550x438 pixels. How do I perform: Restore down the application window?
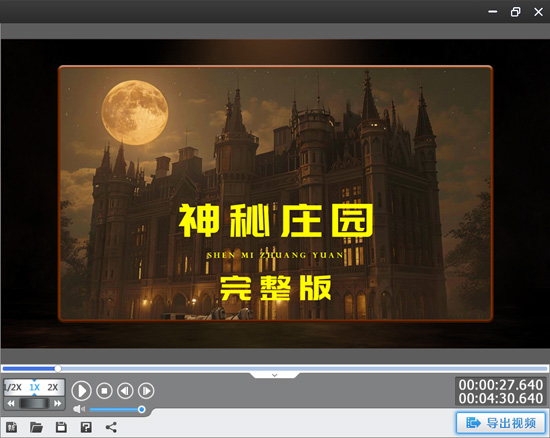tap(515, 12)
